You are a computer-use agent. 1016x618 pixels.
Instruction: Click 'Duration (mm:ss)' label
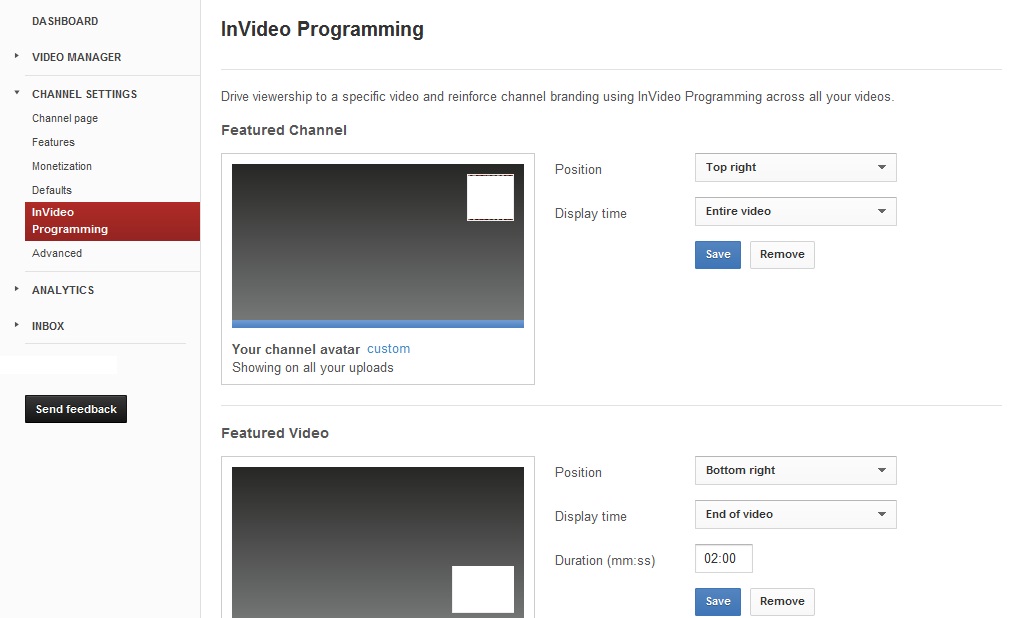[x=605, y=560]
